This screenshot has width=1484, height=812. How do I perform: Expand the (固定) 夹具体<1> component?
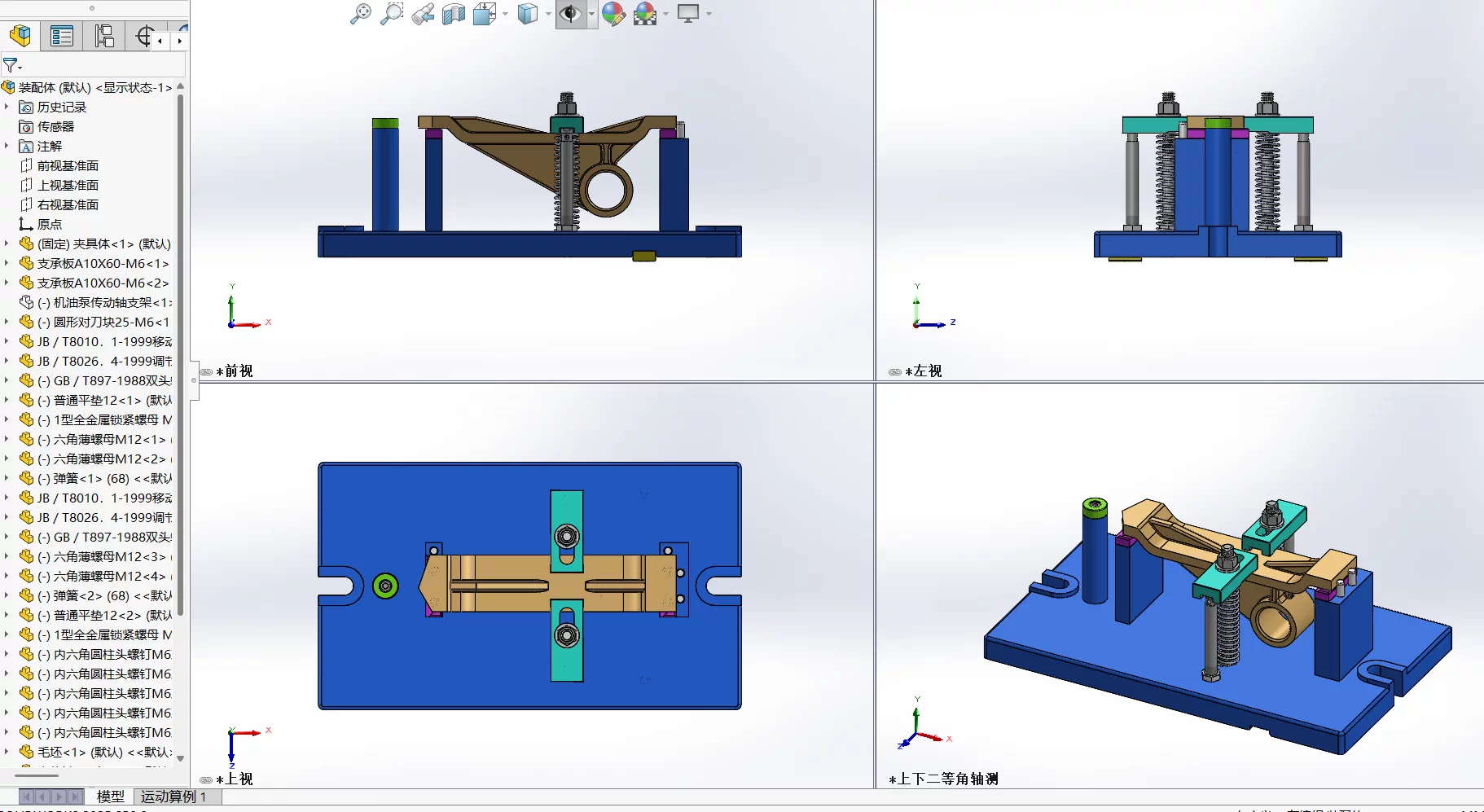pos(7,244)
